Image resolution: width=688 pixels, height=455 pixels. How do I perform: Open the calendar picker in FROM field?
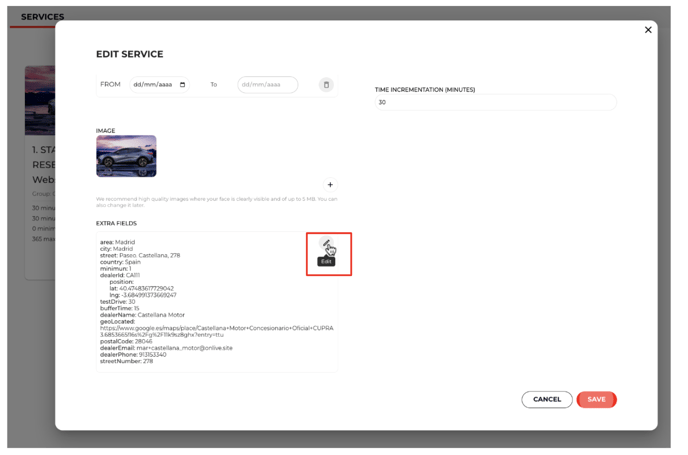point(183,85)
